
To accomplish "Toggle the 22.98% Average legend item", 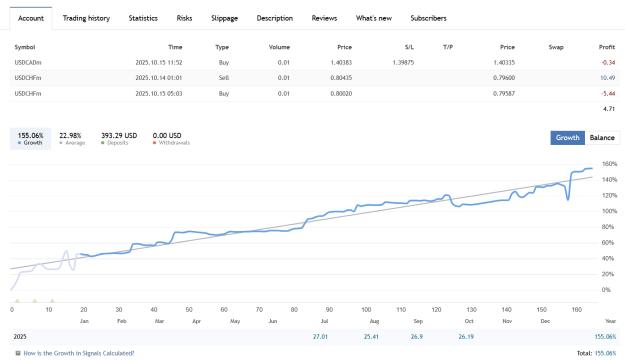I will [71, 139].
